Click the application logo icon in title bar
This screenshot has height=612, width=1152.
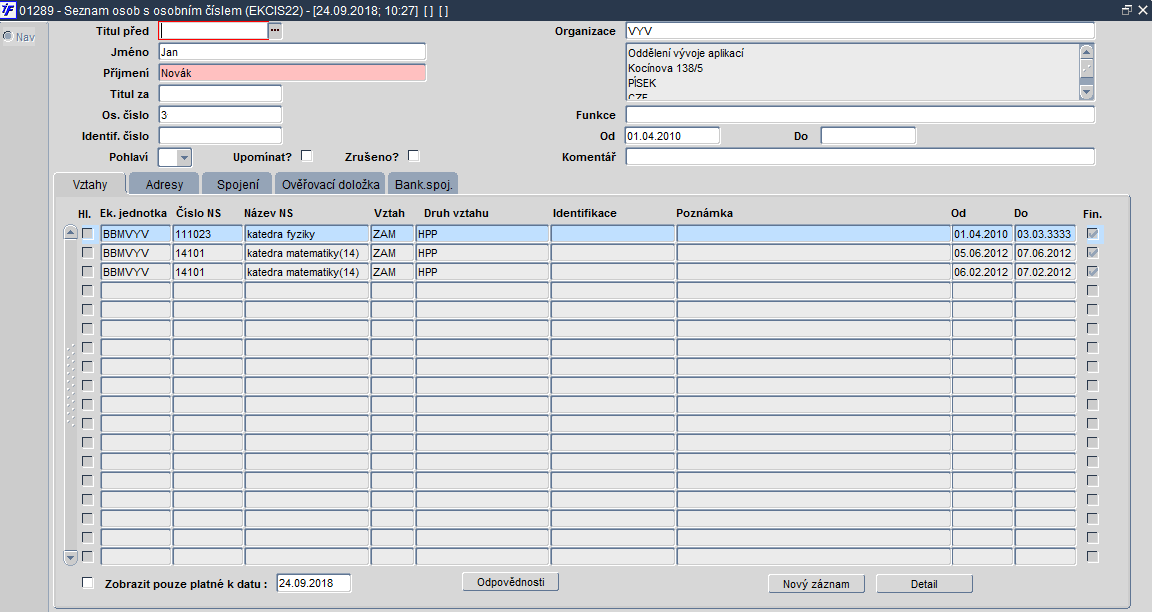point(9,10)
